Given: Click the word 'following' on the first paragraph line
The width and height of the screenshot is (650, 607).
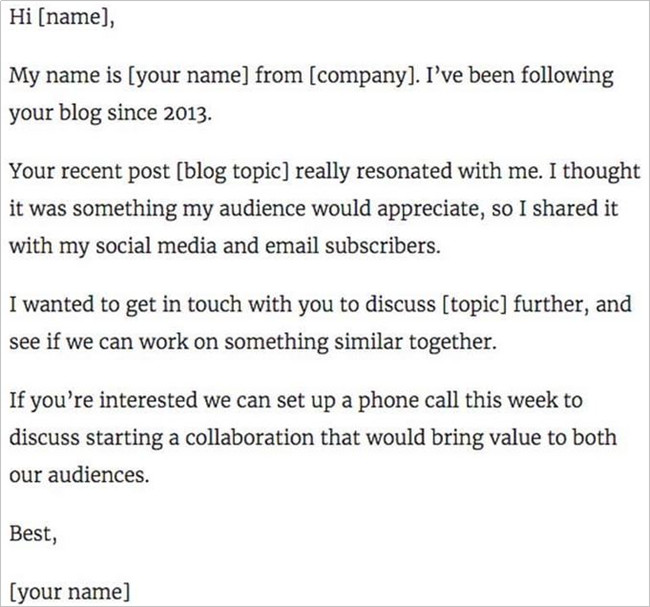Looking at the screenshot, I should (567, 75).
